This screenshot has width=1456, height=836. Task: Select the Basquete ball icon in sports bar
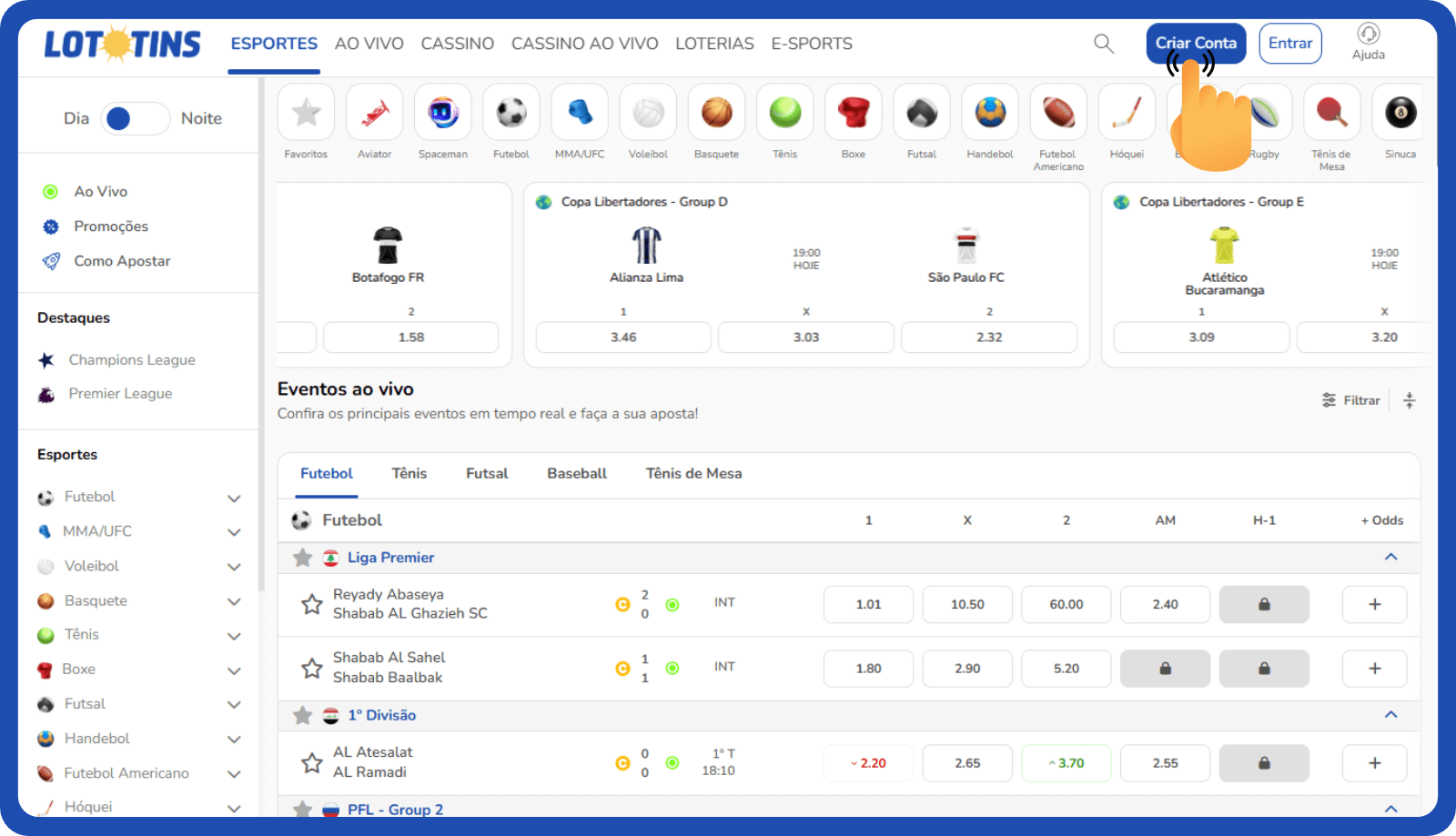(x=717, y=113)
